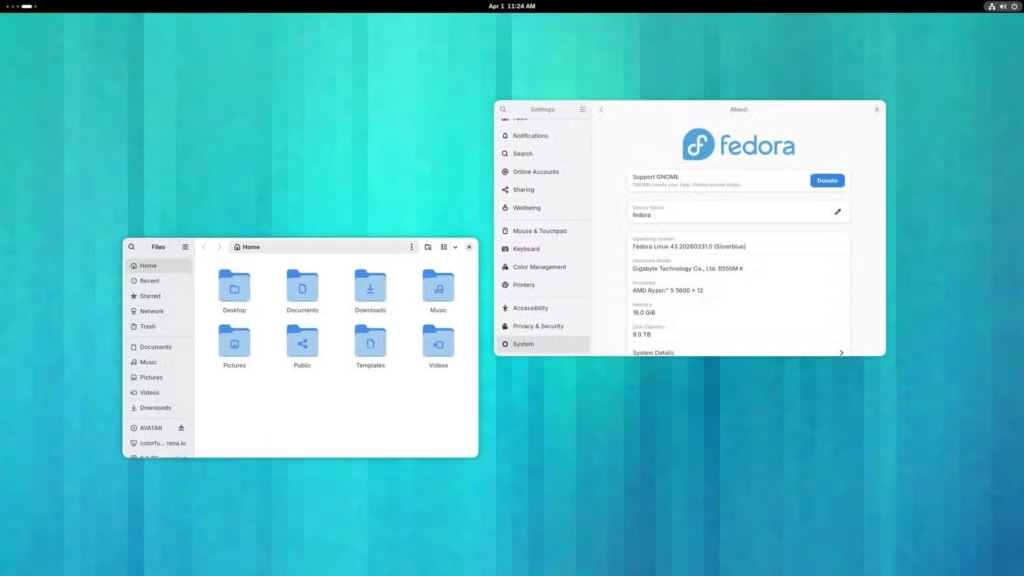Open the Documents bookmark in the Files sidebar
1024x576 pixels.
(159, 347)
